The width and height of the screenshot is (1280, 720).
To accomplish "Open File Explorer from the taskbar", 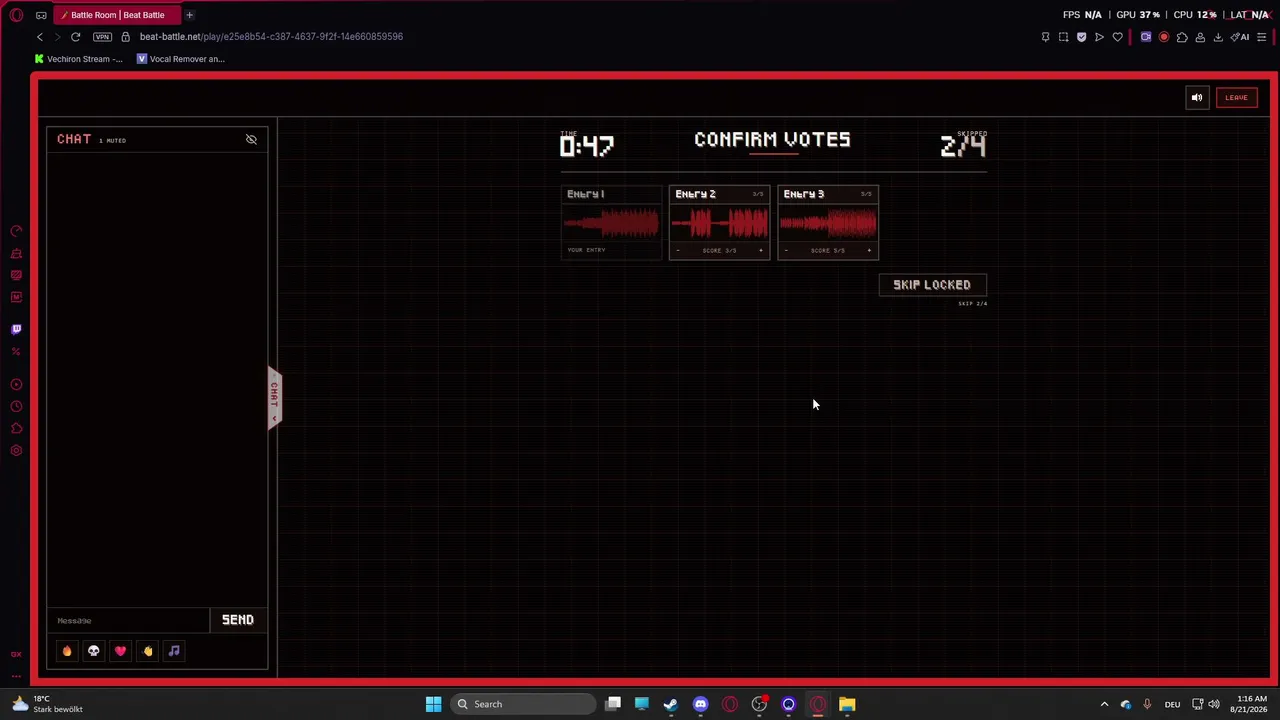I will coord(847,704).
